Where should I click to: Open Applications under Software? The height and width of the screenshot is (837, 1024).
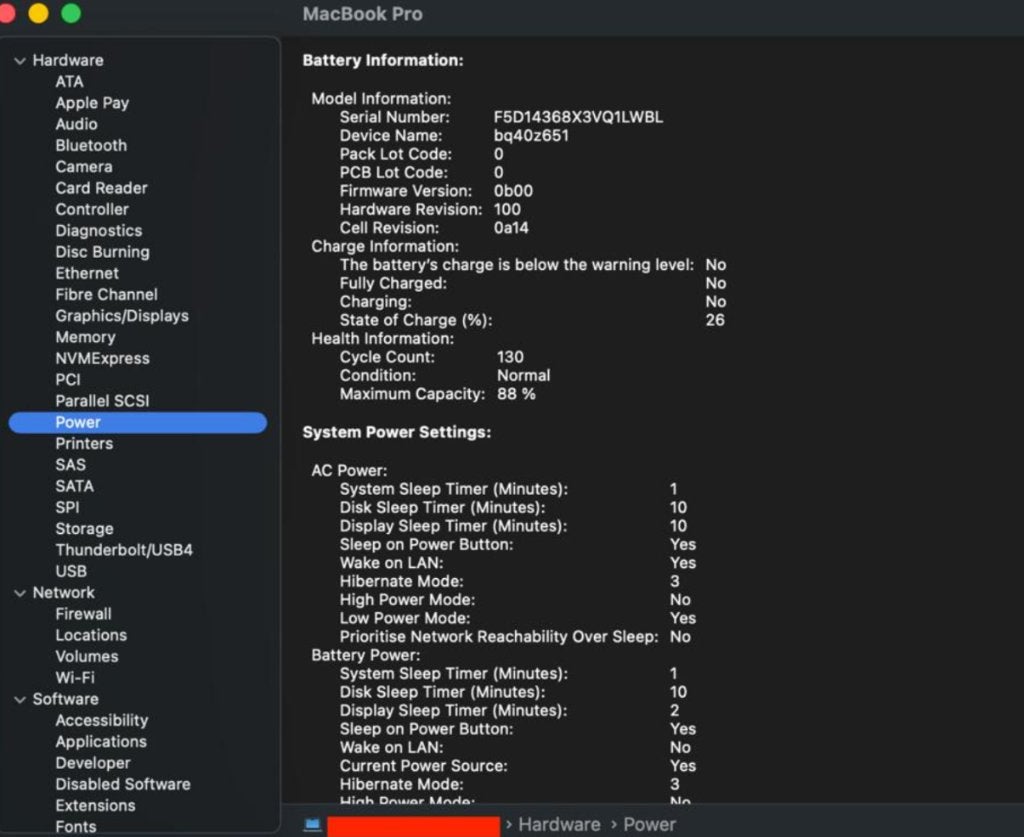coord(101,742)
